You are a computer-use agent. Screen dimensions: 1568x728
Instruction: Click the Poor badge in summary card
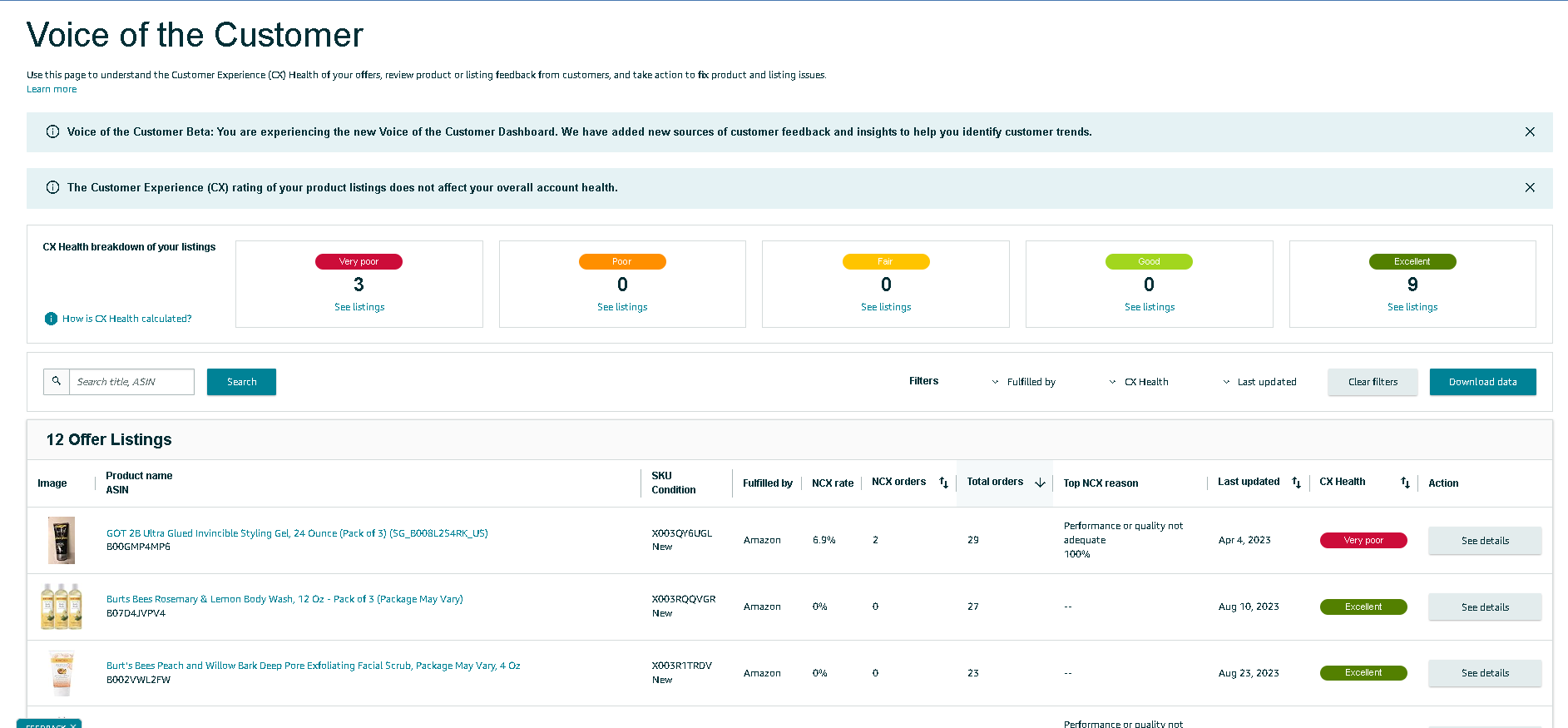click(622, 261)
